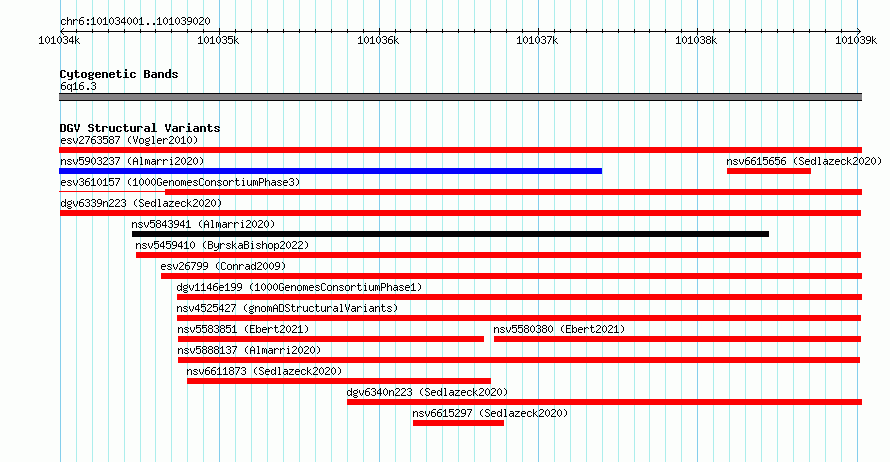Click the 101034k ruler tick label

pos(59,40)
